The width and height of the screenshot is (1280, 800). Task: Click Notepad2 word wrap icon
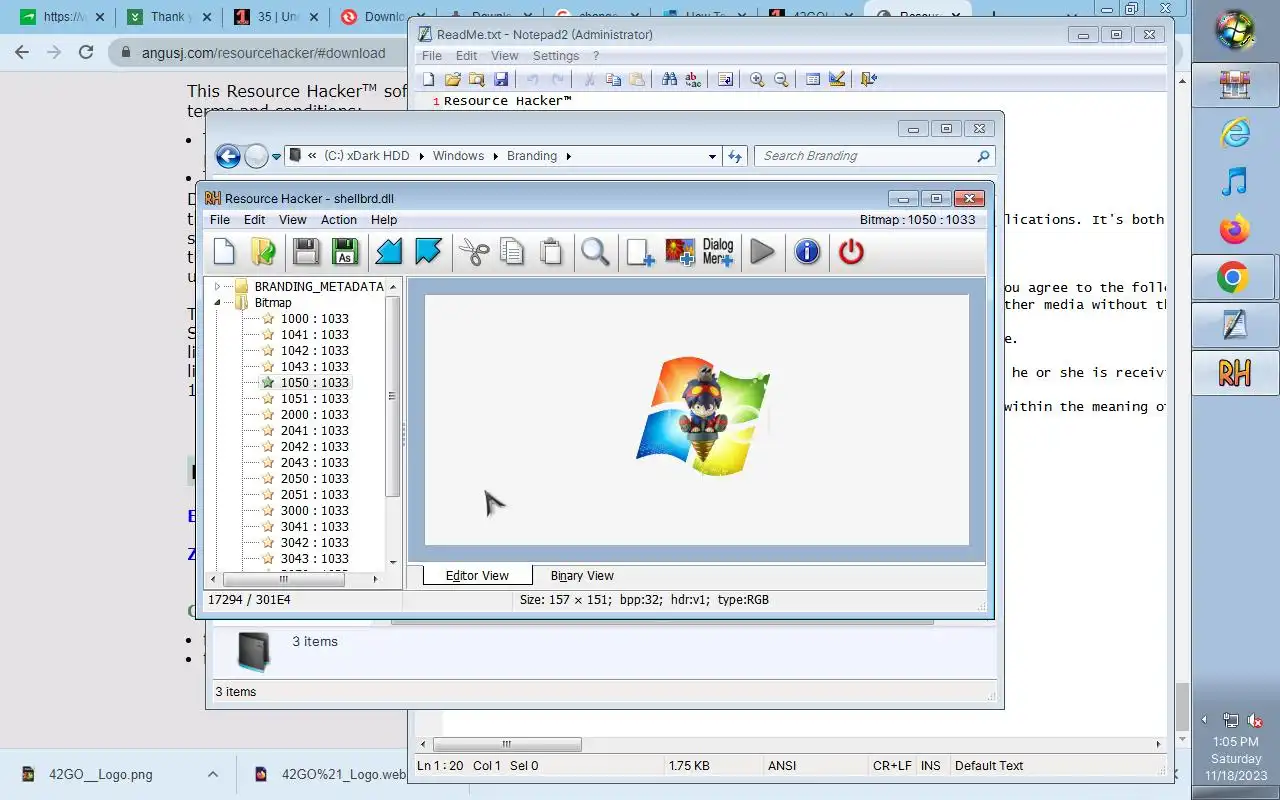point(725,79)
